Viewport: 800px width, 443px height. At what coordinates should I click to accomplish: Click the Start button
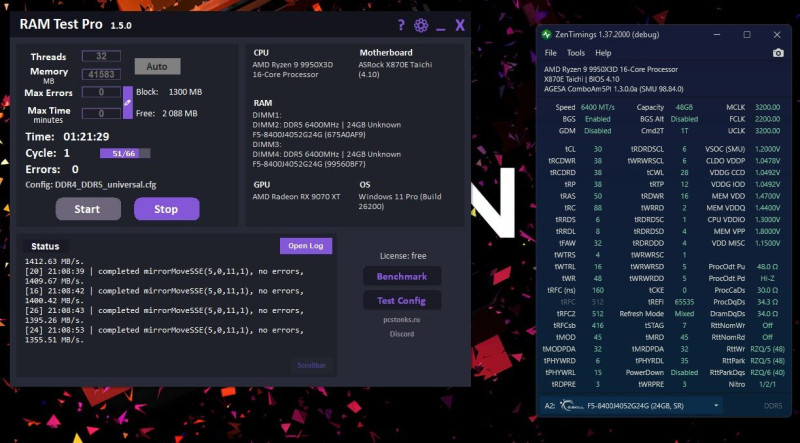click(88, 209)
